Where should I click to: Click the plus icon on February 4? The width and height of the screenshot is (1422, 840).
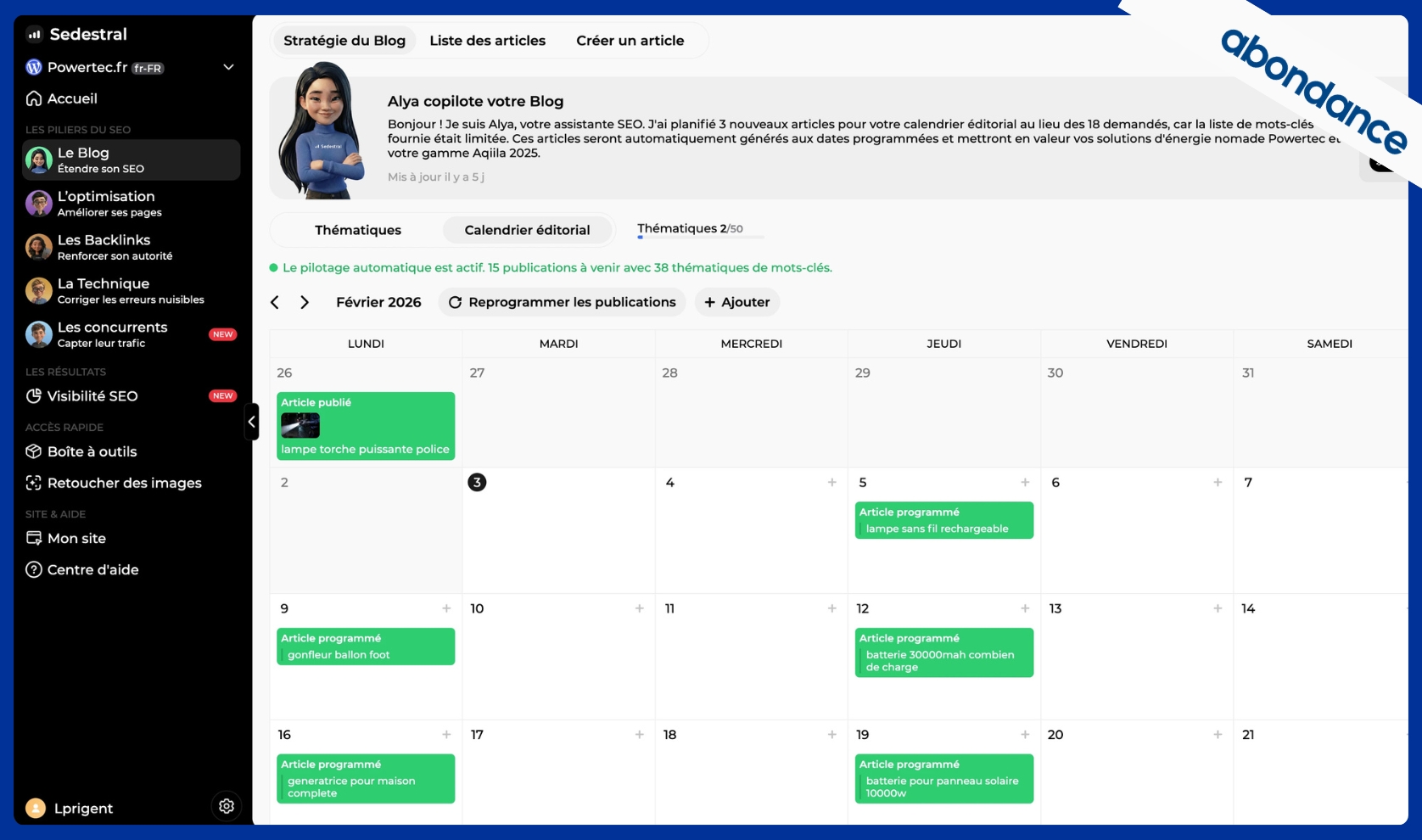click(831, 482)
